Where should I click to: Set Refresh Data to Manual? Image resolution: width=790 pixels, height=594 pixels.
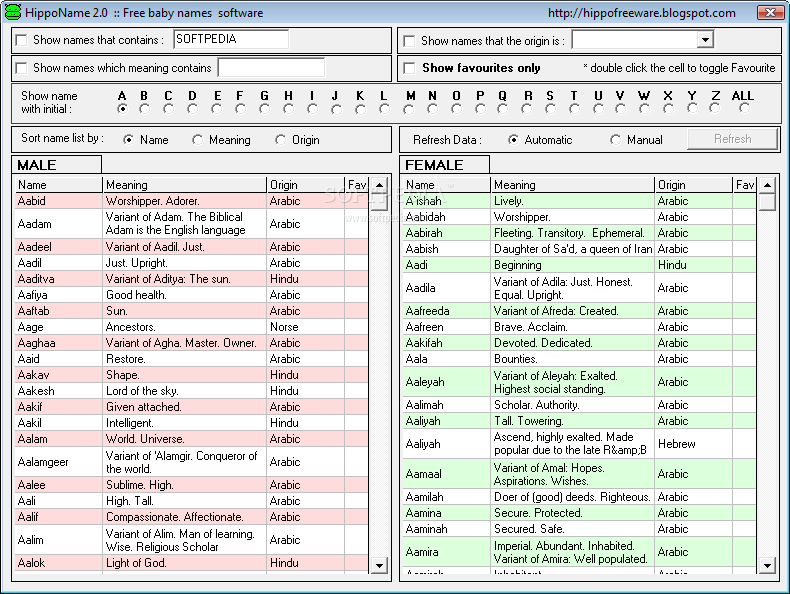click(x=615, y=140)
